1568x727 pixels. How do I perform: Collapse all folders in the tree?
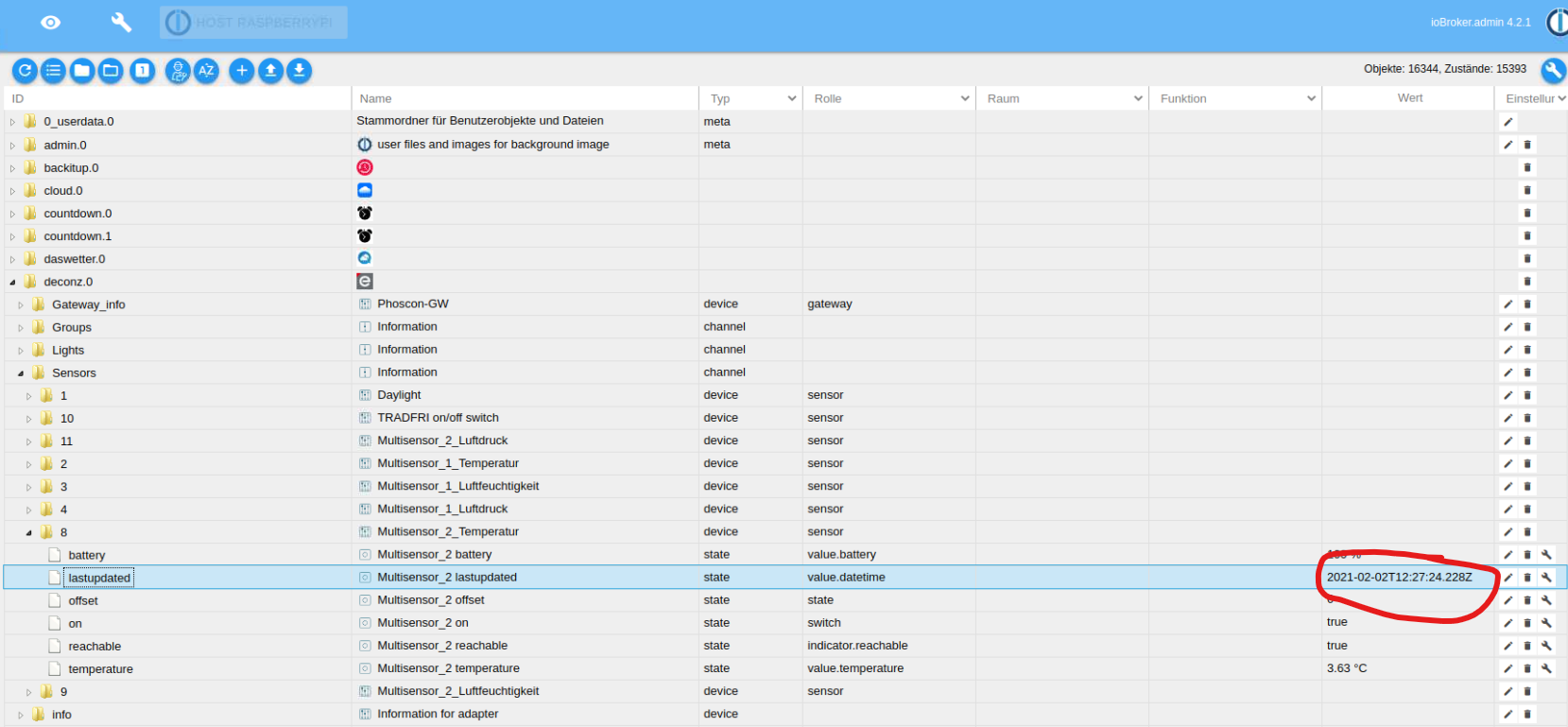[82, 70]
